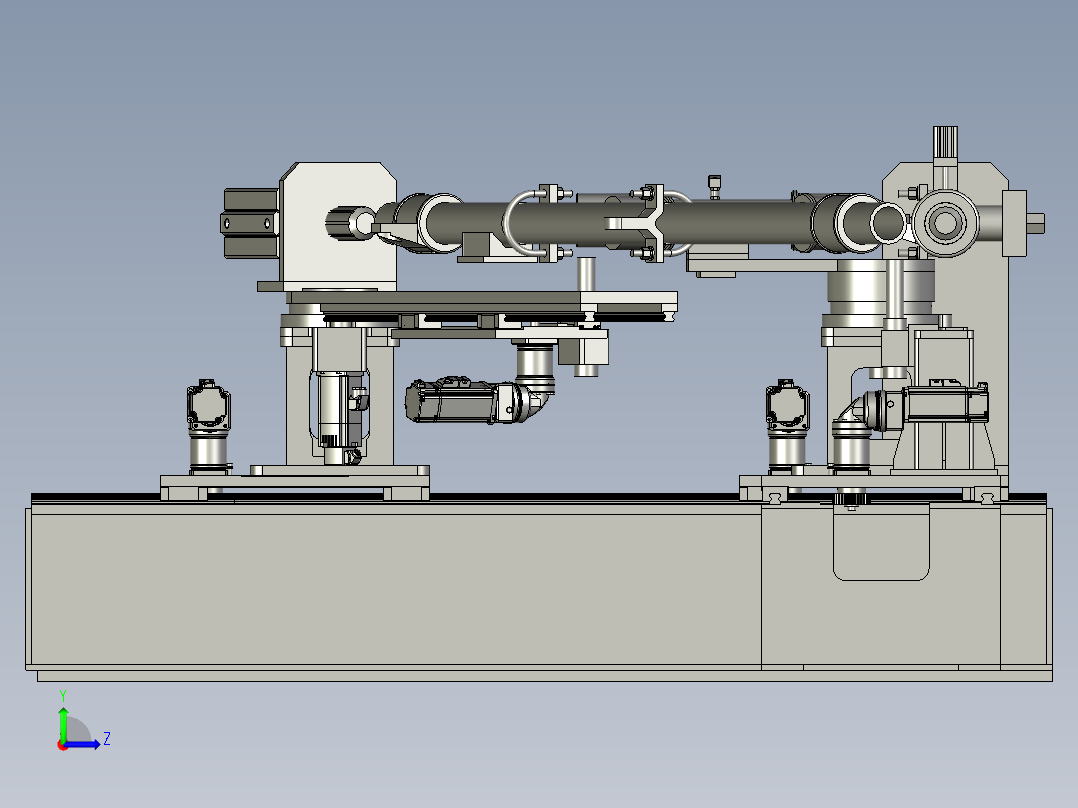Screen dimensions: 1078x808
Task: Pick the vertical pin standing on the sliding table
Action: pos(586,274)
